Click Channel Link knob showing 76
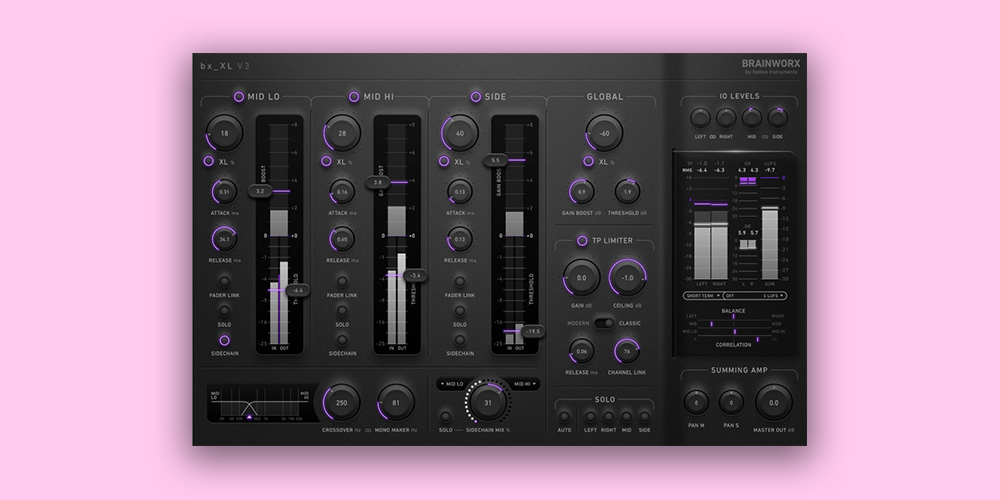1000x500 pixels. point(627,351)
